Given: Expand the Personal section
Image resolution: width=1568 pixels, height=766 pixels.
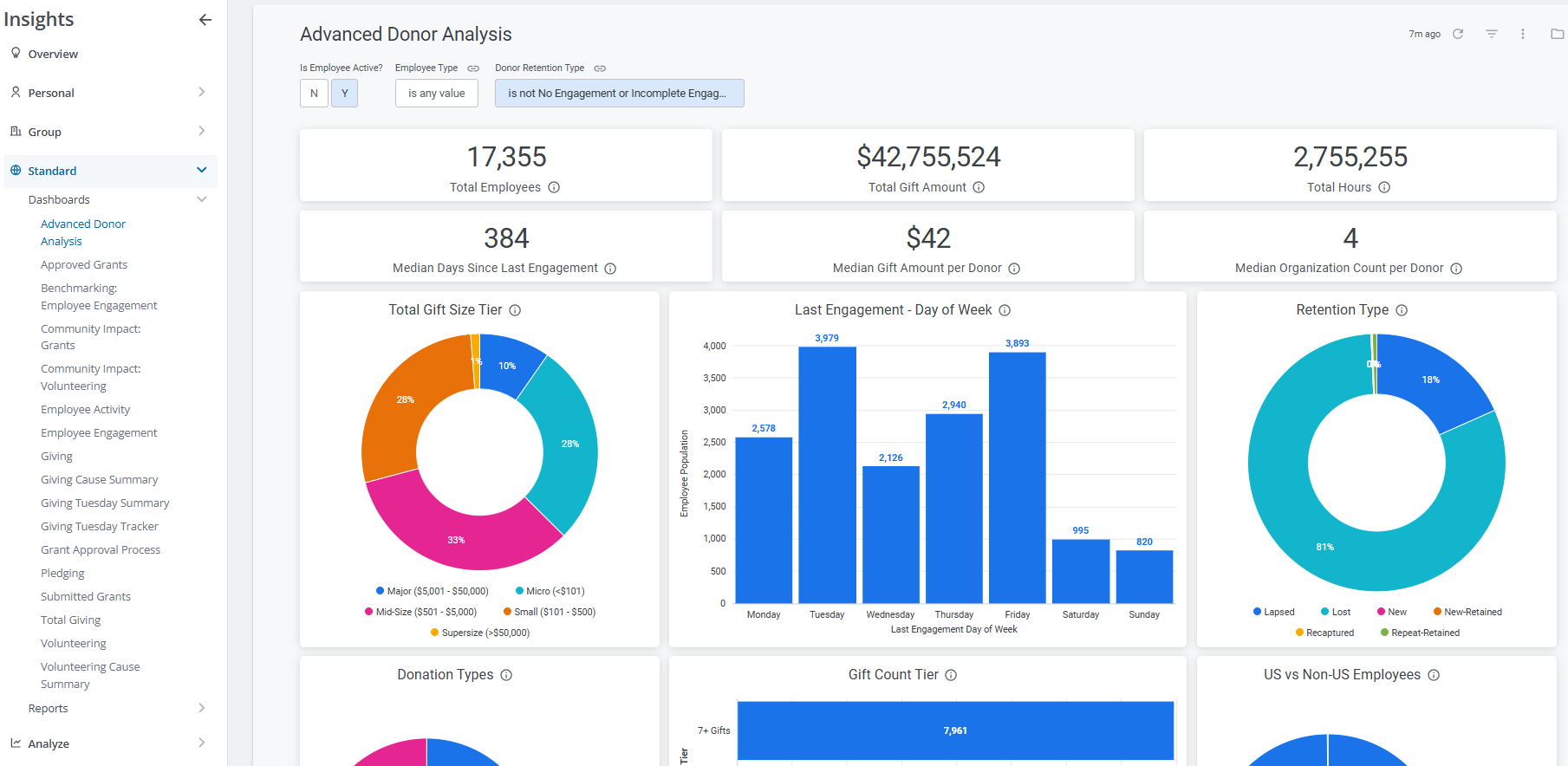Looking at the screenshot, I should [110, 93].
